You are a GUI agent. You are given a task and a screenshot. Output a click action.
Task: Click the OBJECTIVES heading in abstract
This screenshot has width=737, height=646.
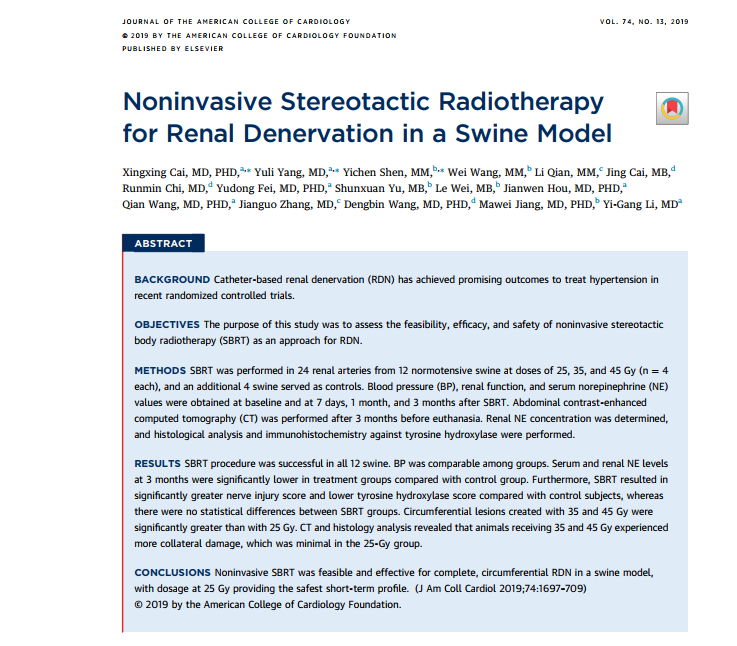[x=168, y=325]
